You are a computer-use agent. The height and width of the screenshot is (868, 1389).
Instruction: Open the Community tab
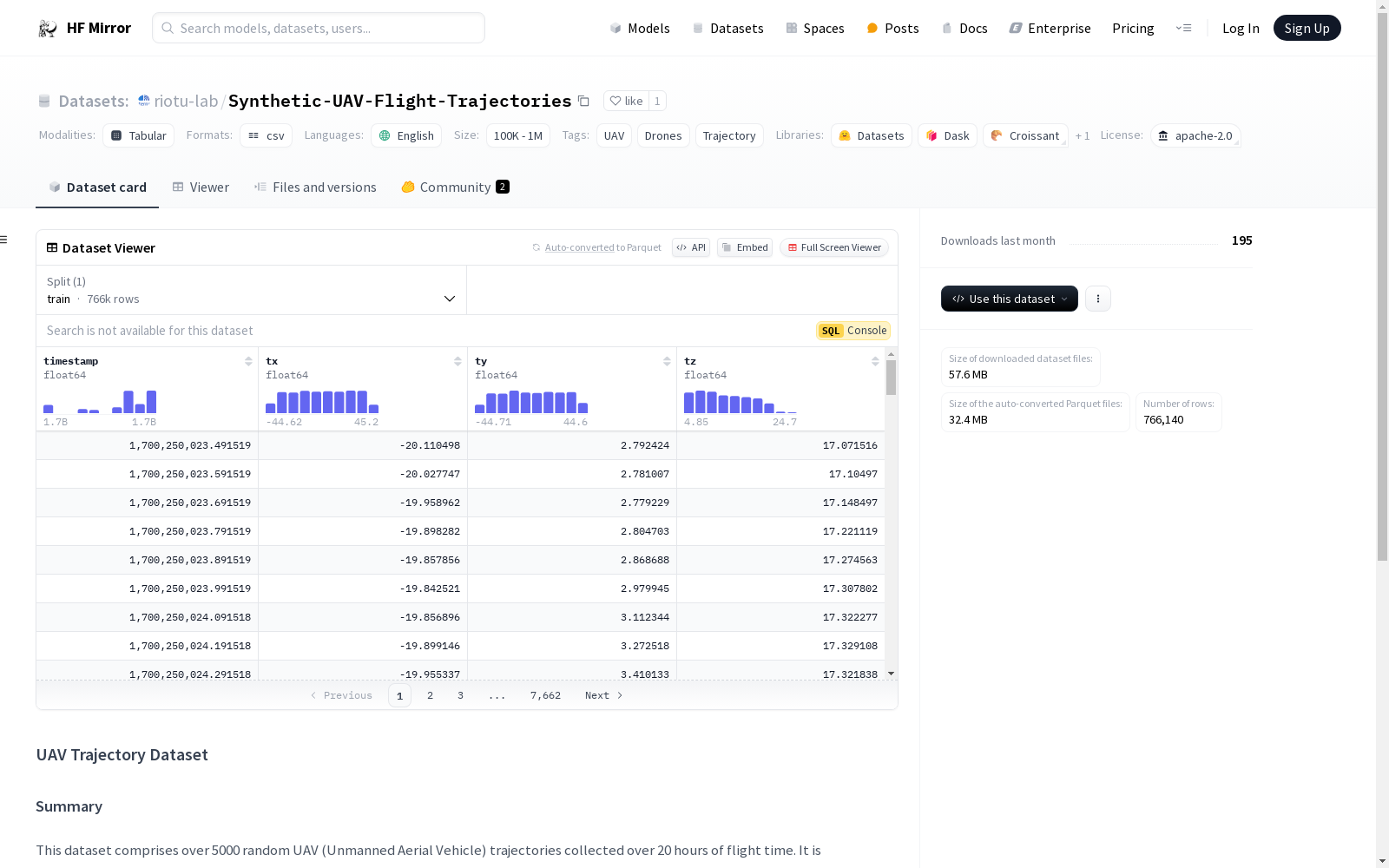pos(455,187)
